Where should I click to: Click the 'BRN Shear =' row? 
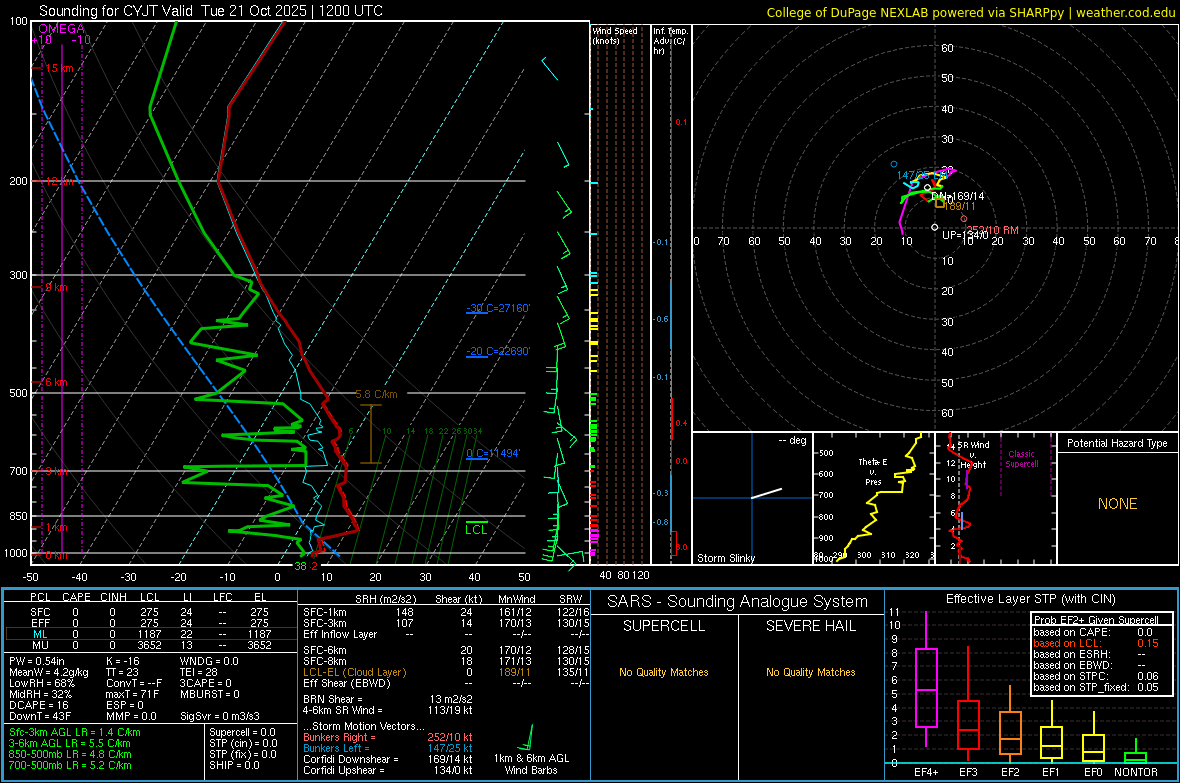pyautogui.click(x=388, y=699)
